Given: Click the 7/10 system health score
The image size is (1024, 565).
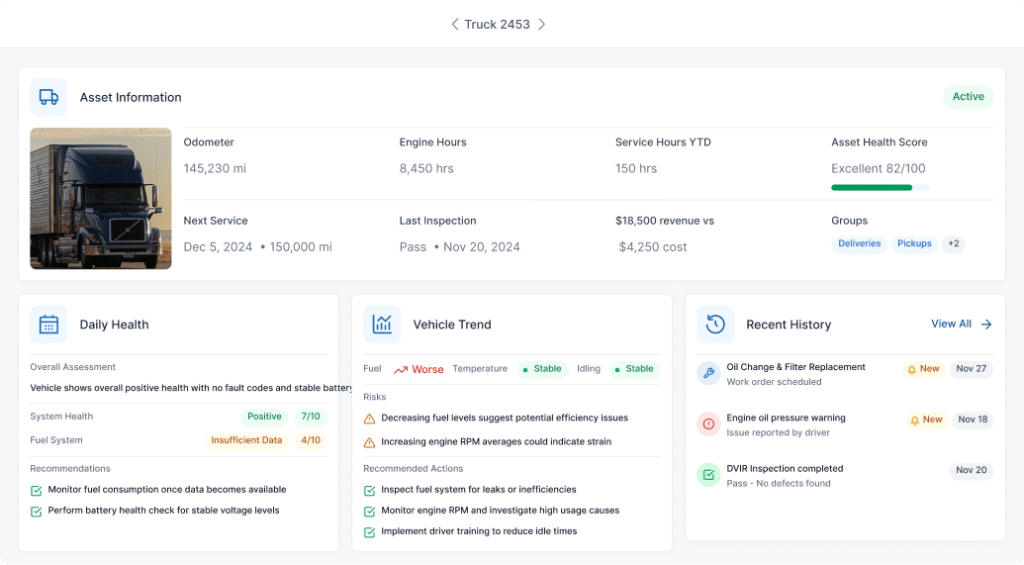Looking at the screenshot, I should (x=311, y=417).
